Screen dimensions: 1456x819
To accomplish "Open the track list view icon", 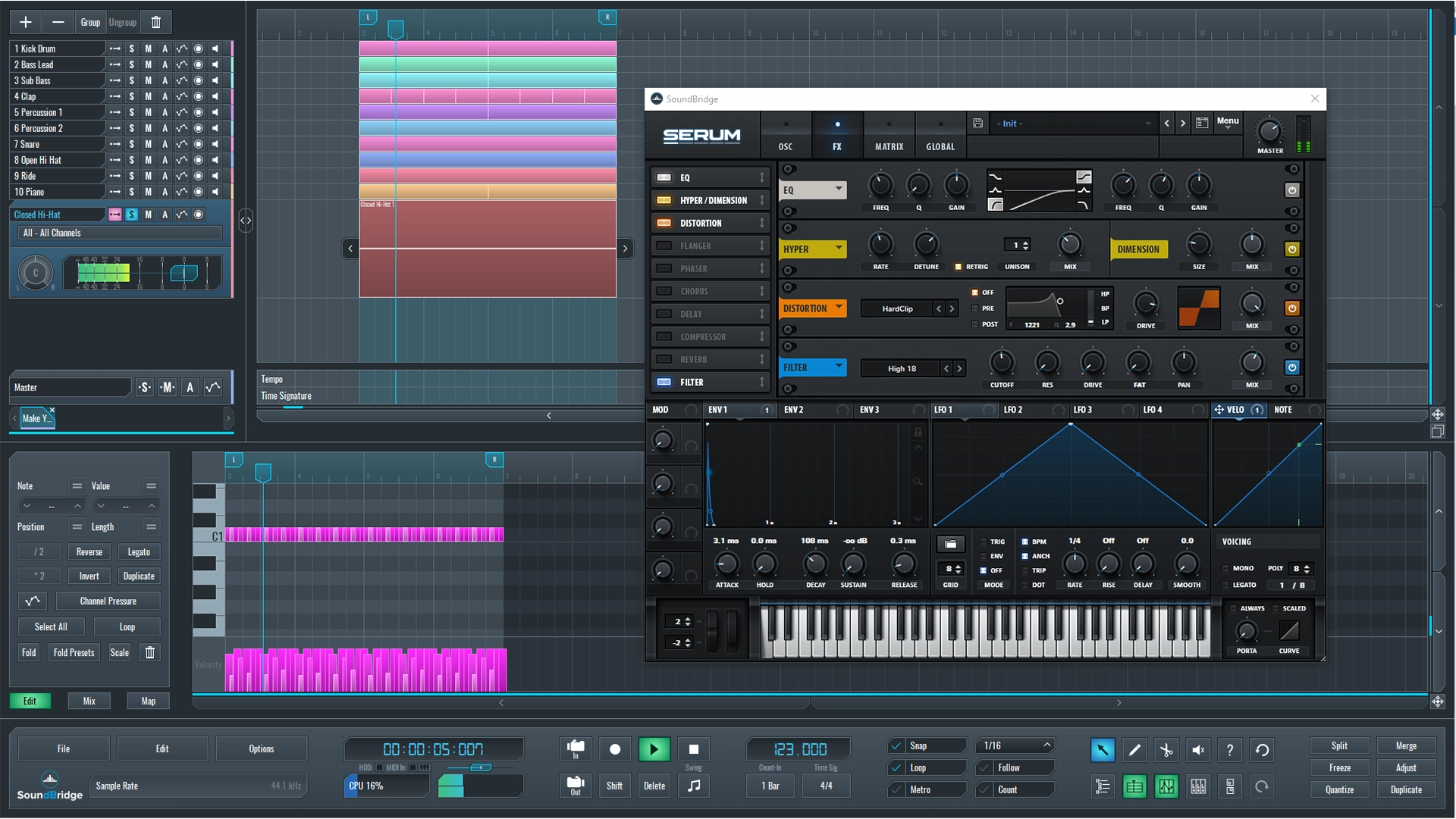I will (1103, 787).
